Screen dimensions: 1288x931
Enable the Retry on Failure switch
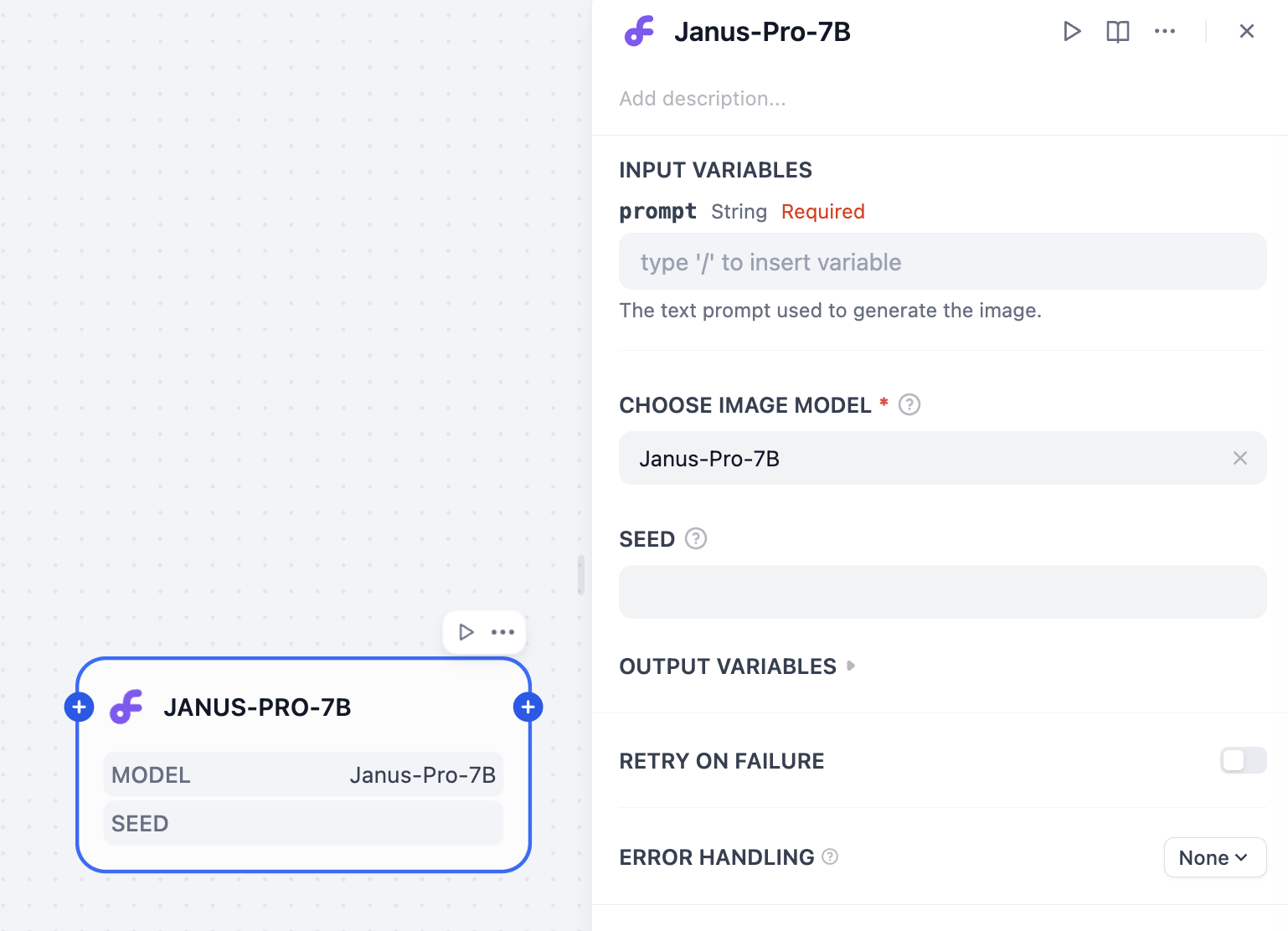[1243, 760]
